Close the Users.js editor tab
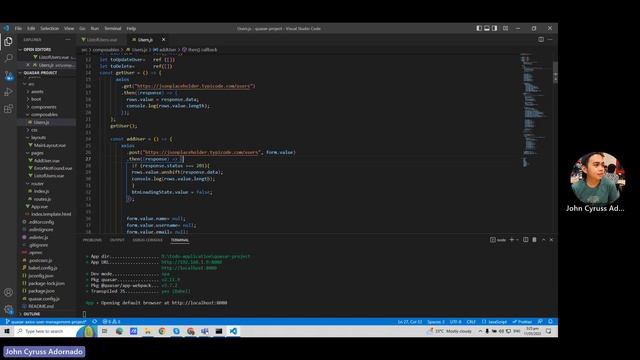The image size is (640, 360). (163, 40)
